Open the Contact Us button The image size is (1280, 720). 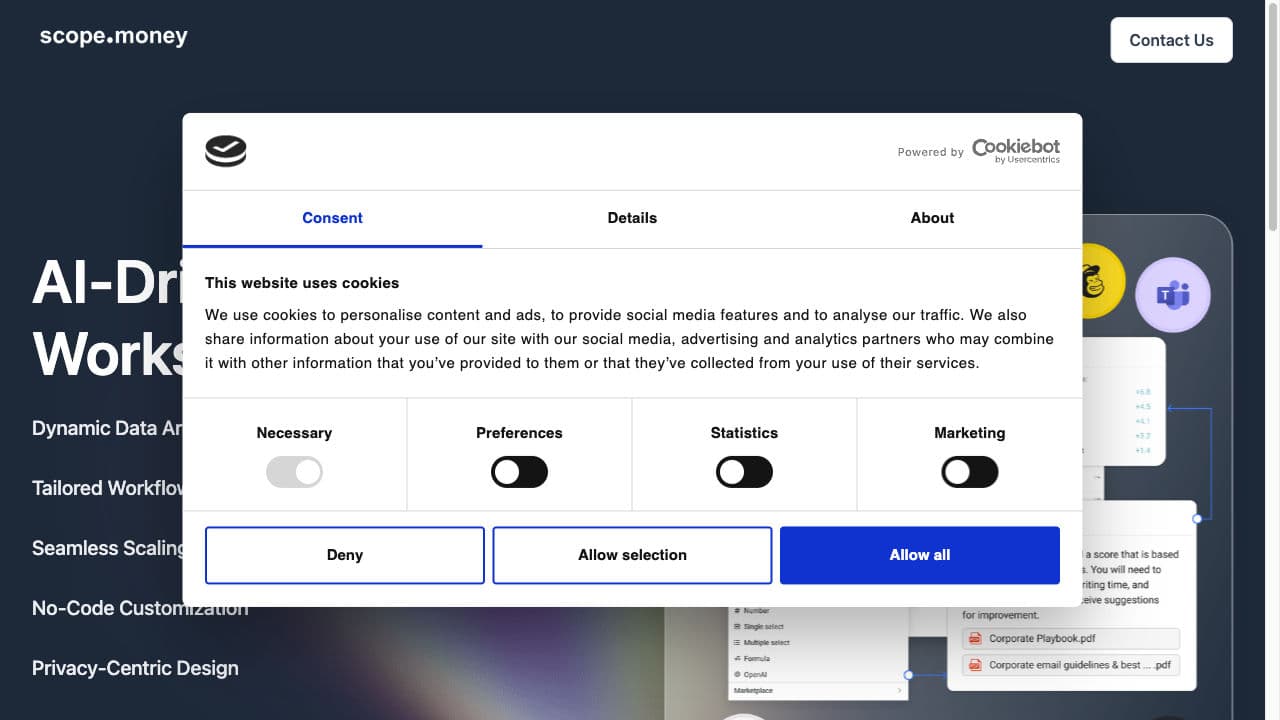point(1171,40)
